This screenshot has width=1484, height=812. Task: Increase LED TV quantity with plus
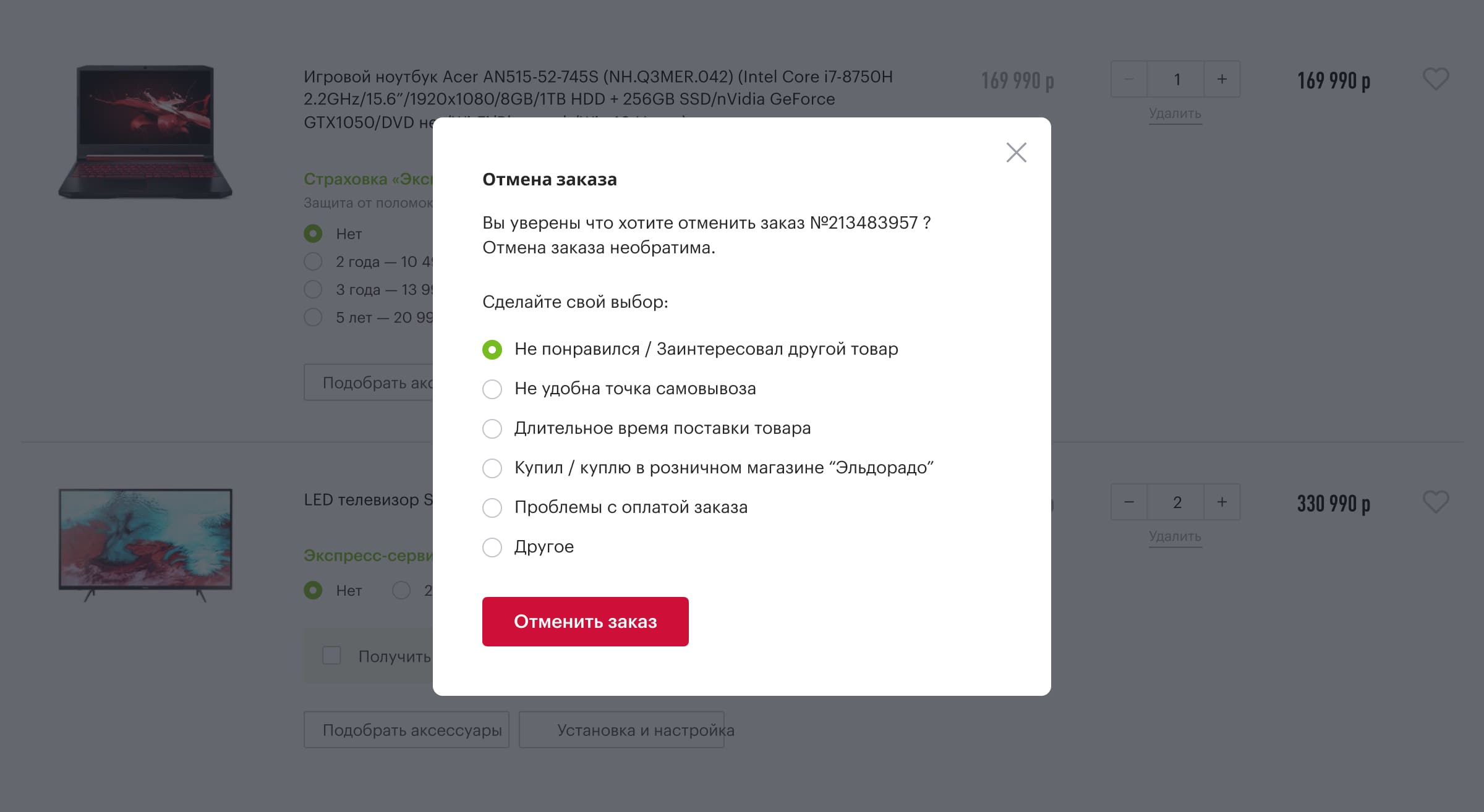coord(1222,502)
